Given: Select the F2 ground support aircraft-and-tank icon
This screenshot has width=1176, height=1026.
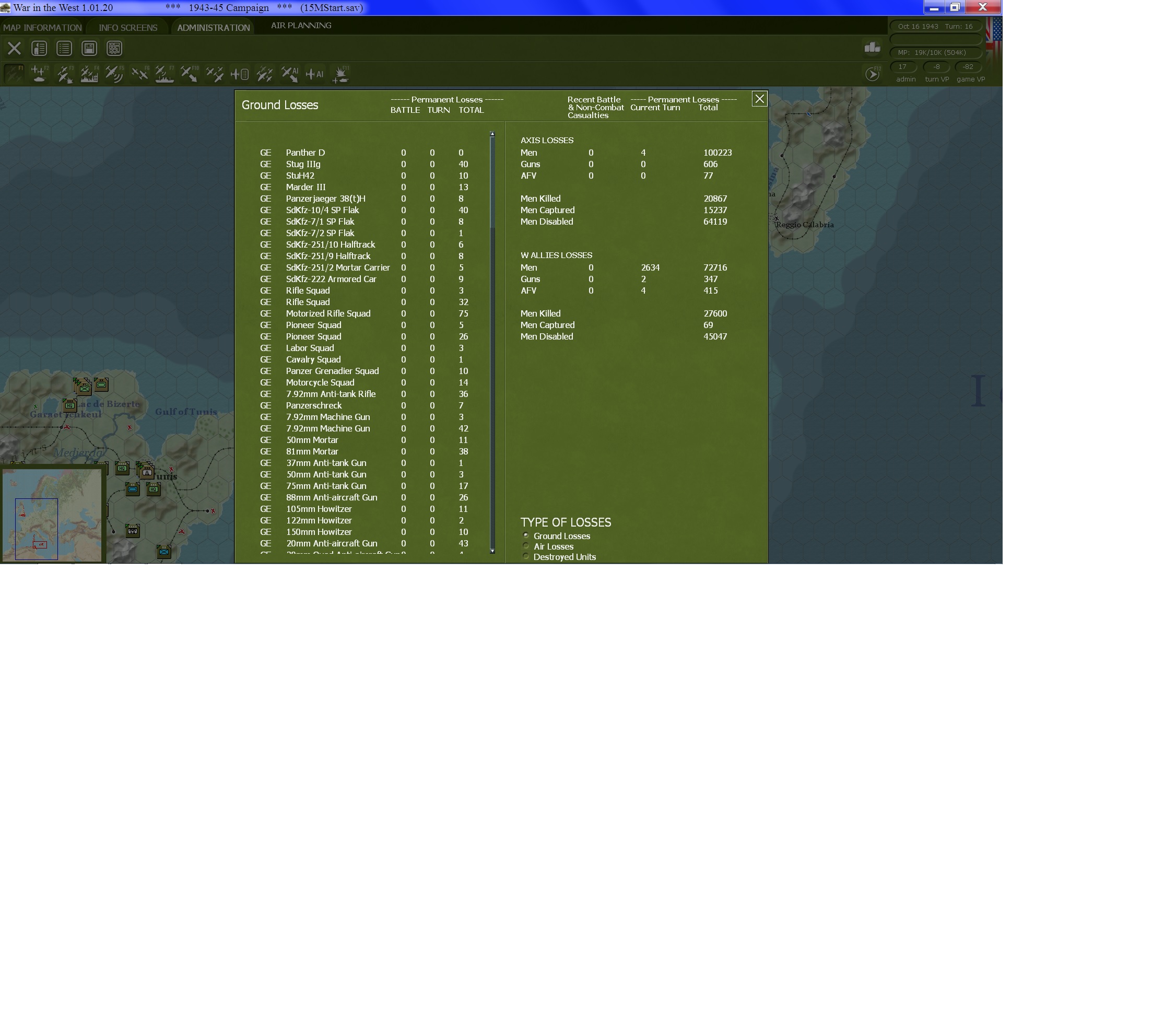Looking at the screenshot, I should [x=40, y=74].
